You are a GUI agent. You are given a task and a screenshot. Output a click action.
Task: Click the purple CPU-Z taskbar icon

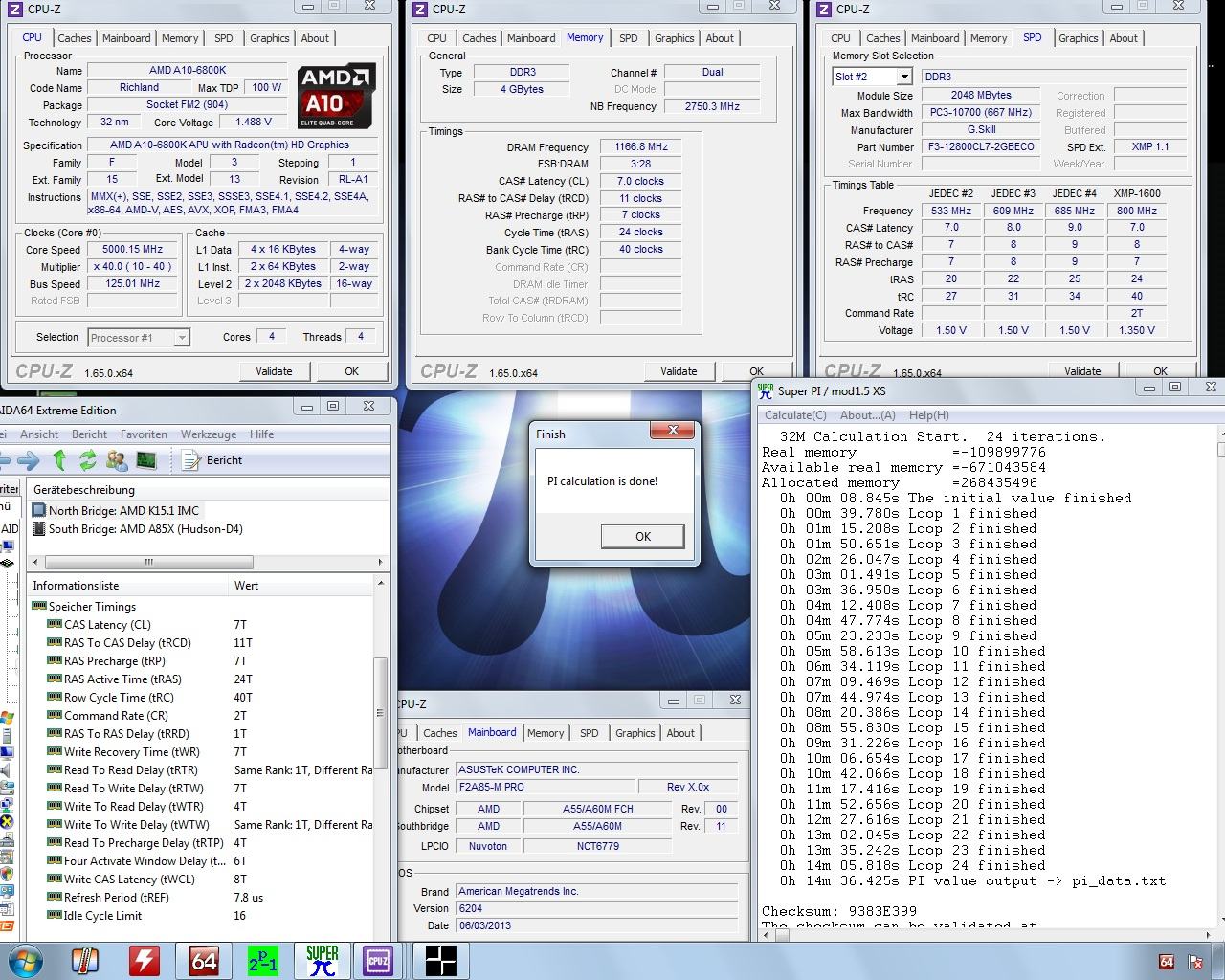point(378,960)
